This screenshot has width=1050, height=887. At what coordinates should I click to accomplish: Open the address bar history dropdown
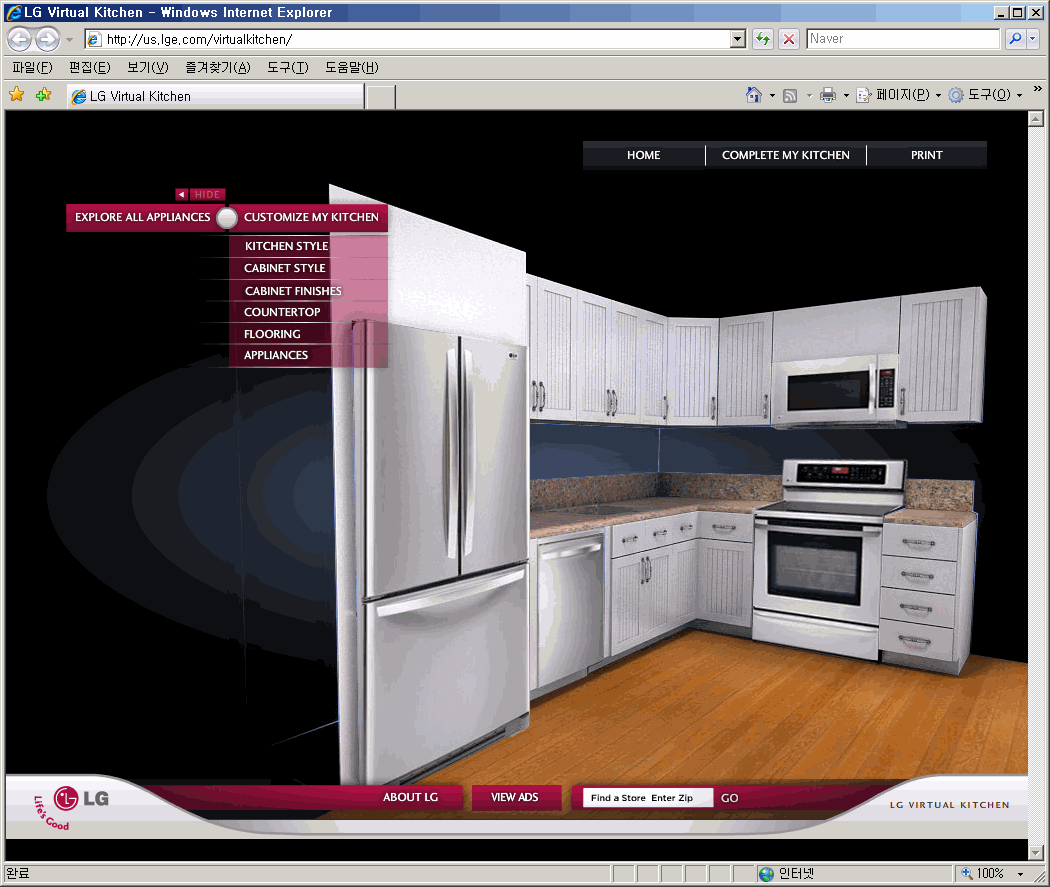(738, 39)
